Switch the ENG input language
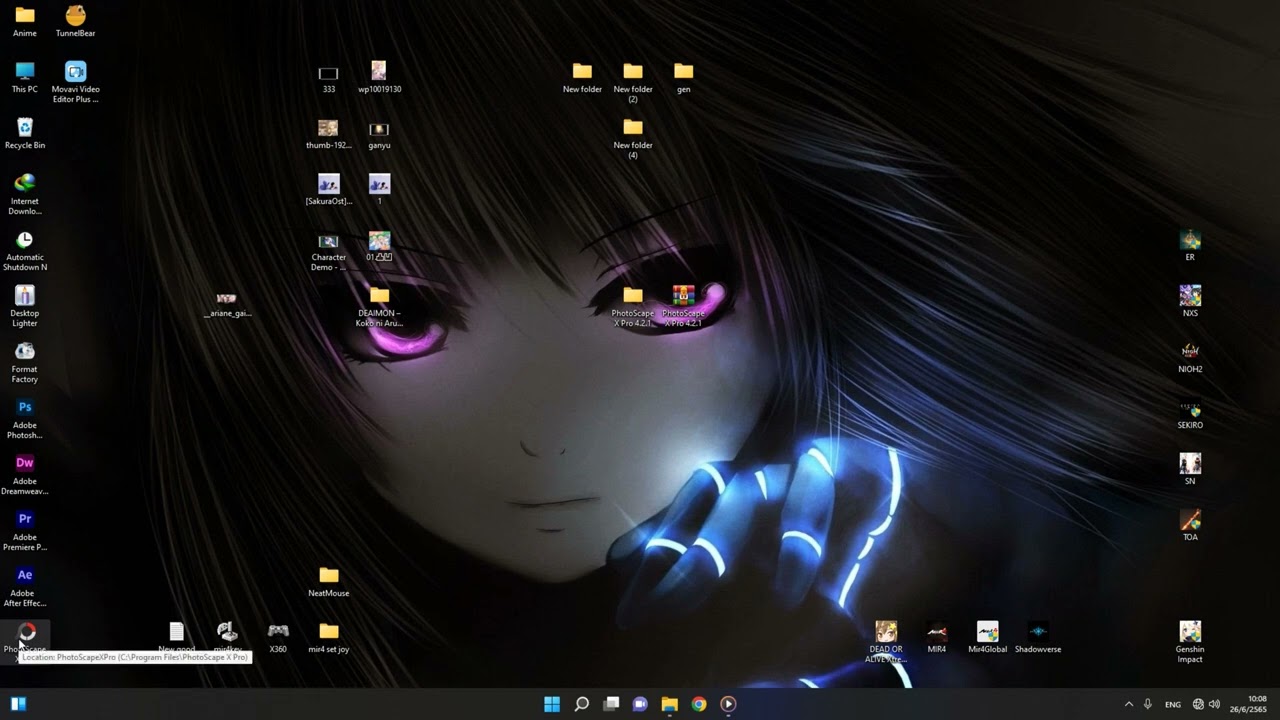 [1173, 704]
